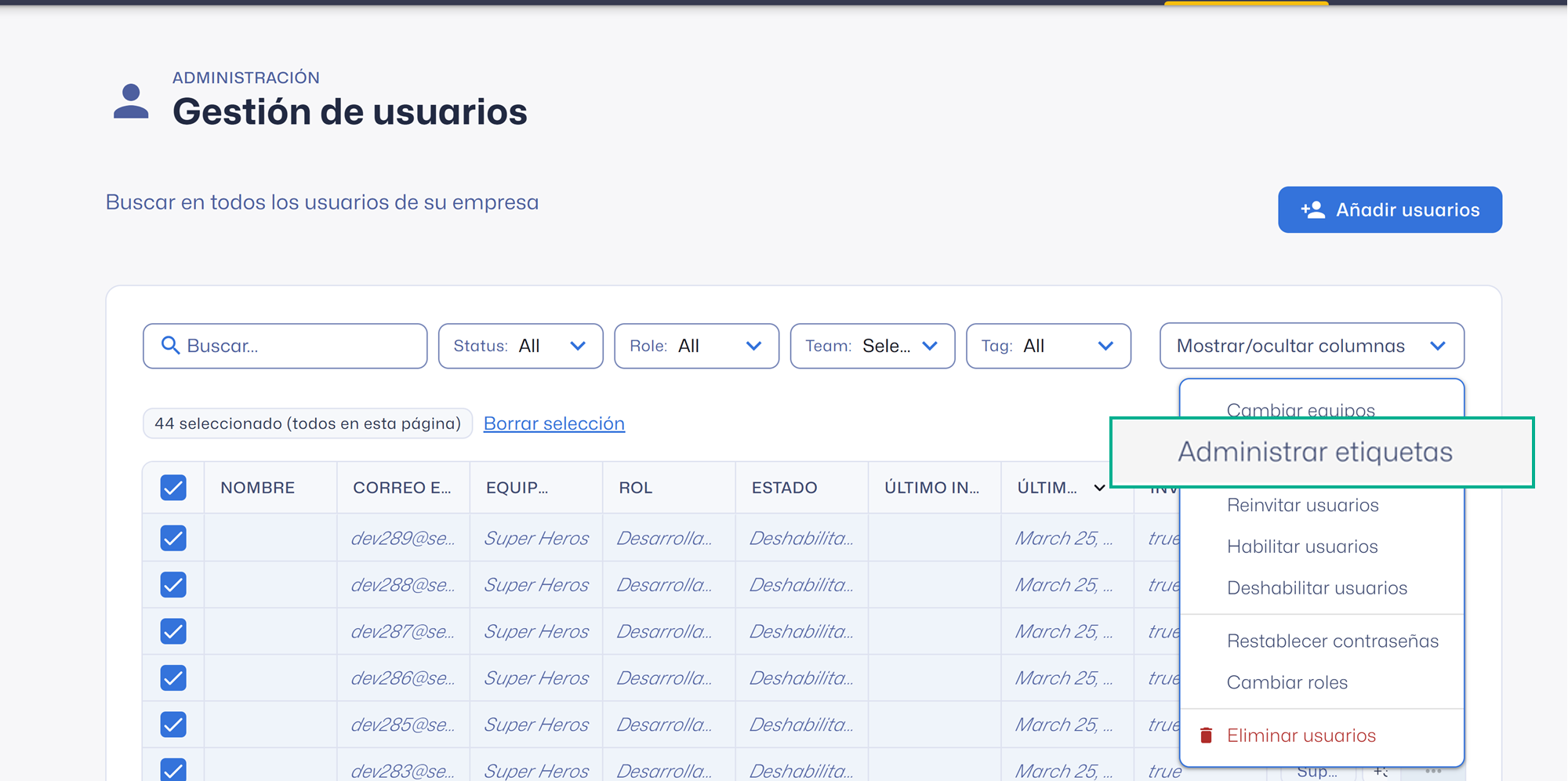Click Deshabilita... status in dev287 row
The image size is (1568, 781).
point(801,631)
